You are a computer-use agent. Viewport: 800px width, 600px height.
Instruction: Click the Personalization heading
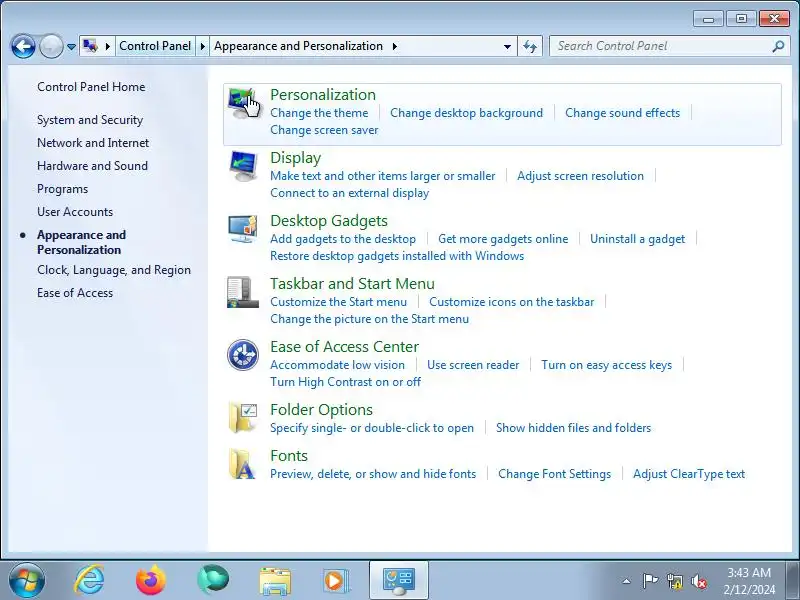[x=323, y=94]
